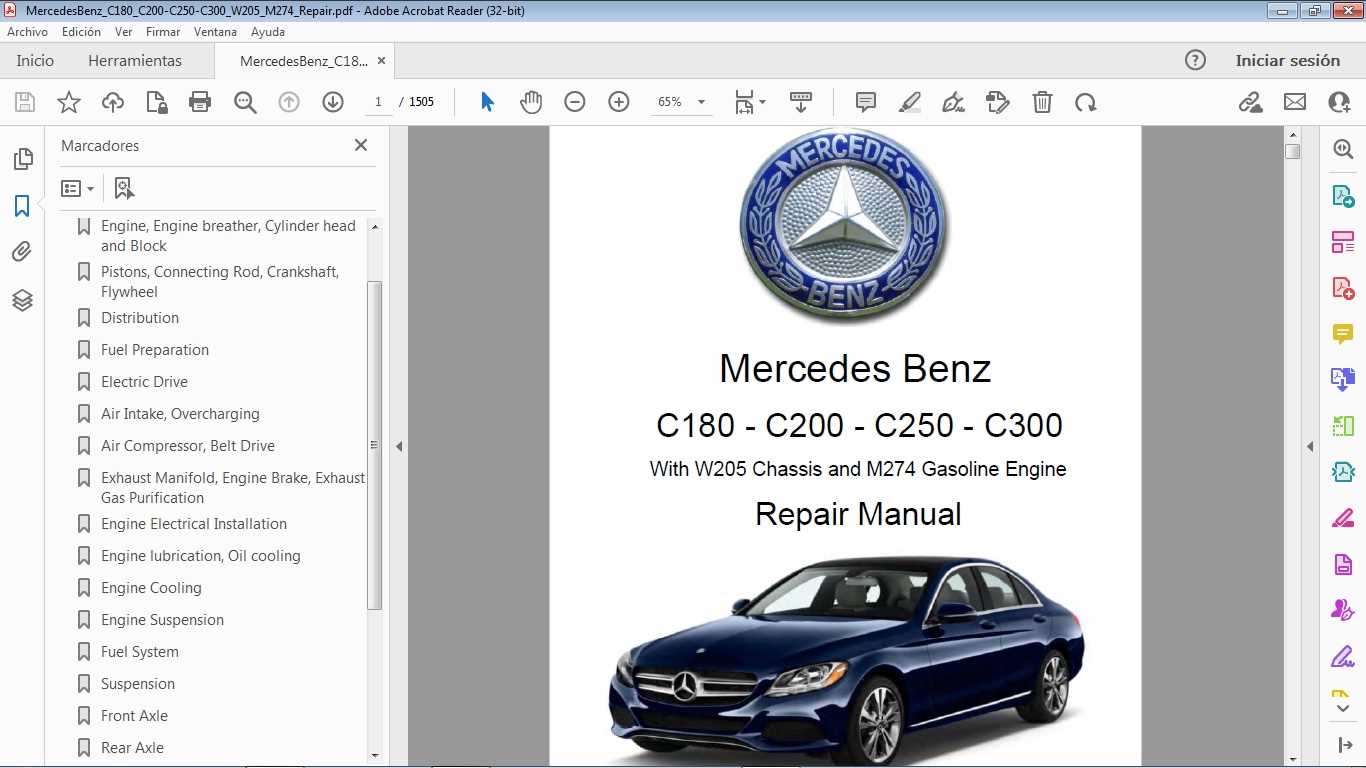
Task: Close the MercedesBenz document tab
Action: click(x=380, y=61)
